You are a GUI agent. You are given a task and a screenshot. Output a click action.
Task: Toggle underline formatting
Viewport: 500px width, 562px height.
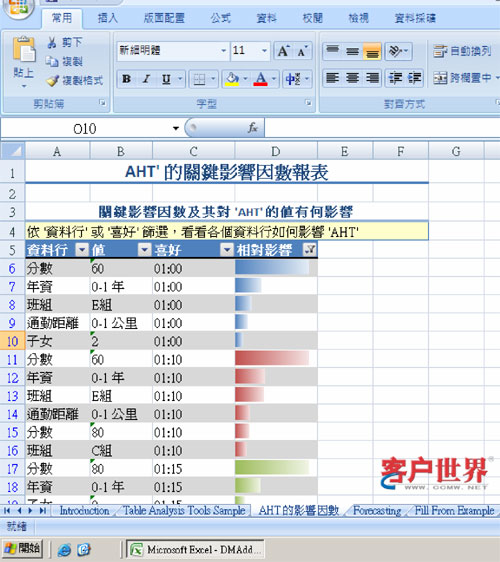[166, 79]
